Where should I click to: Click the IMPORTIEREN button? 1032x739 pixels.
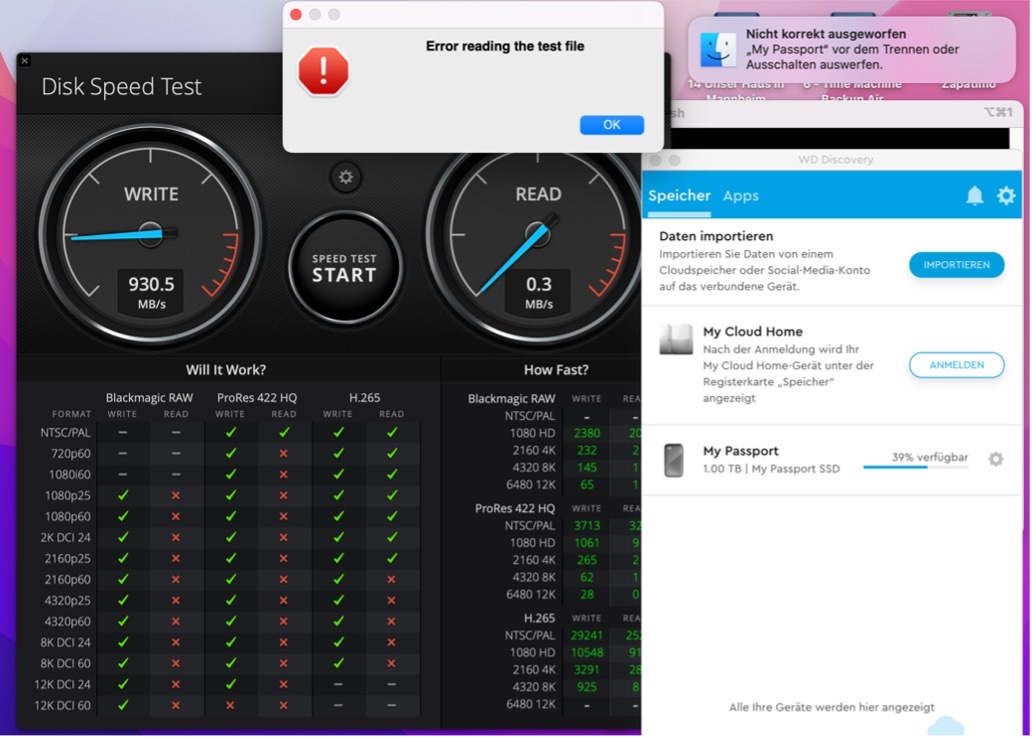(x=956, y=265)
